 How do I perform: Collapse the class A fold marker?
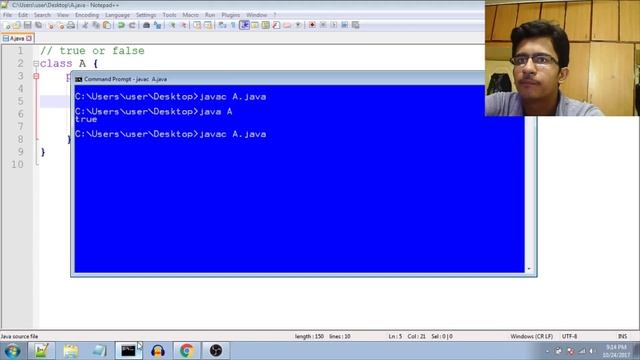point(36,64)
